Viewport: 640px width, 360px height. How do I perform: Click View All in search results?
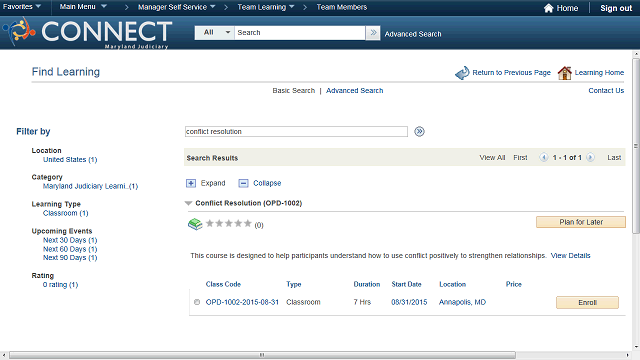coord(492,158)
